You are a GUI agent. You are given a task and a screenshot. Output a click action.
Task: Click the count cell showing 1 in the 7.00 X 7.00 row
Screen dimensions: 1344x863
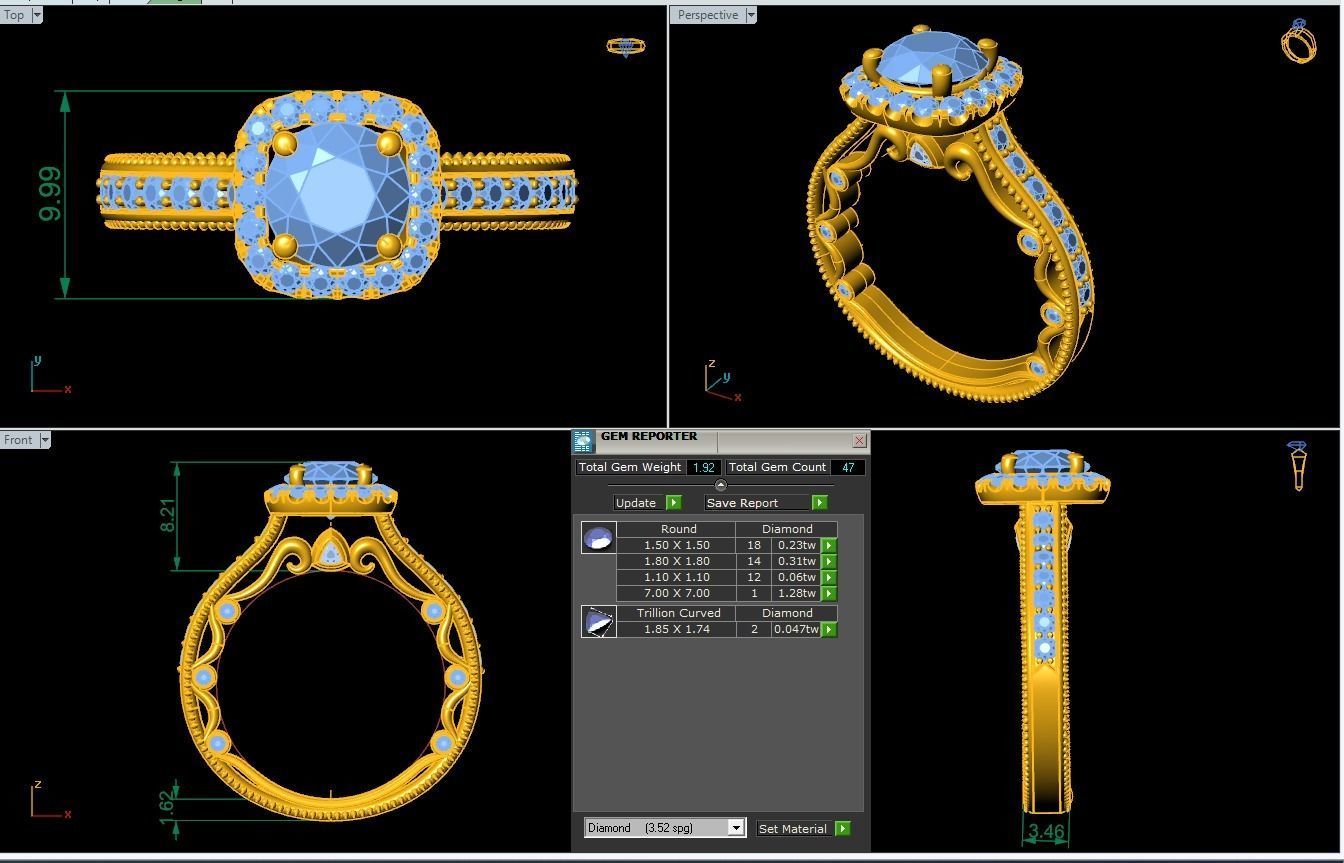(x=753, y=593)
